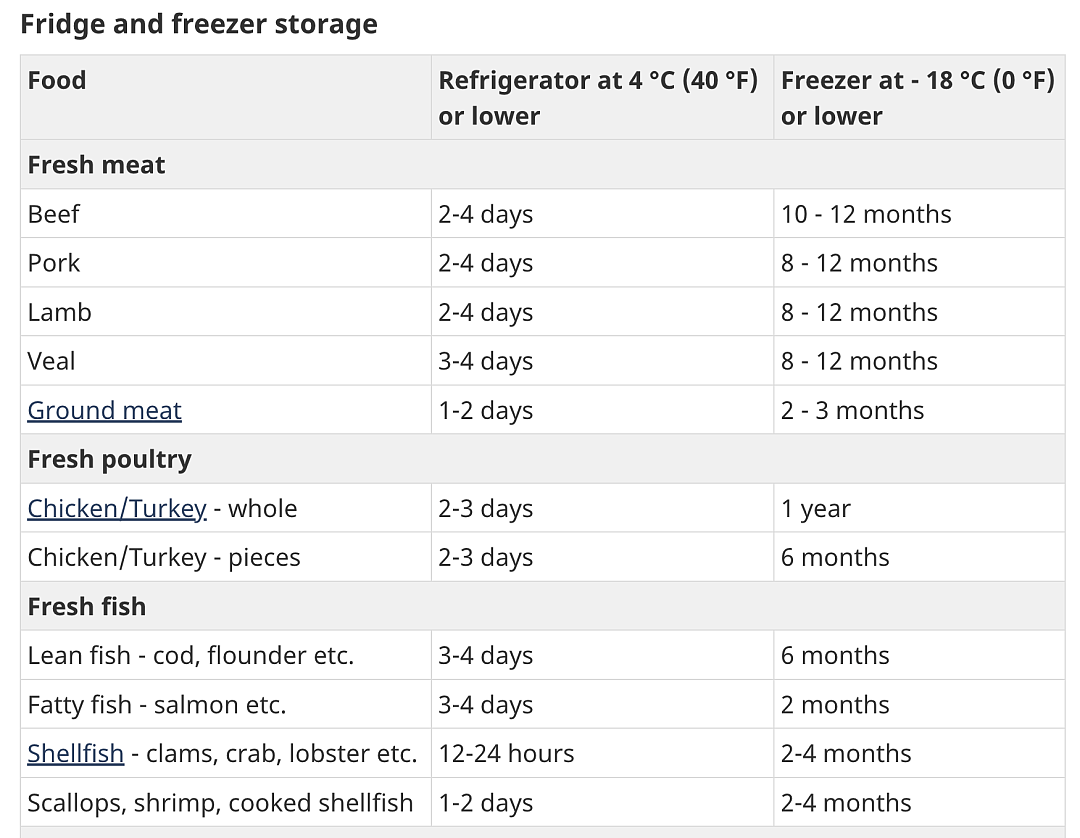
Task: Click the Fresh meat section row
Action: 543,165
